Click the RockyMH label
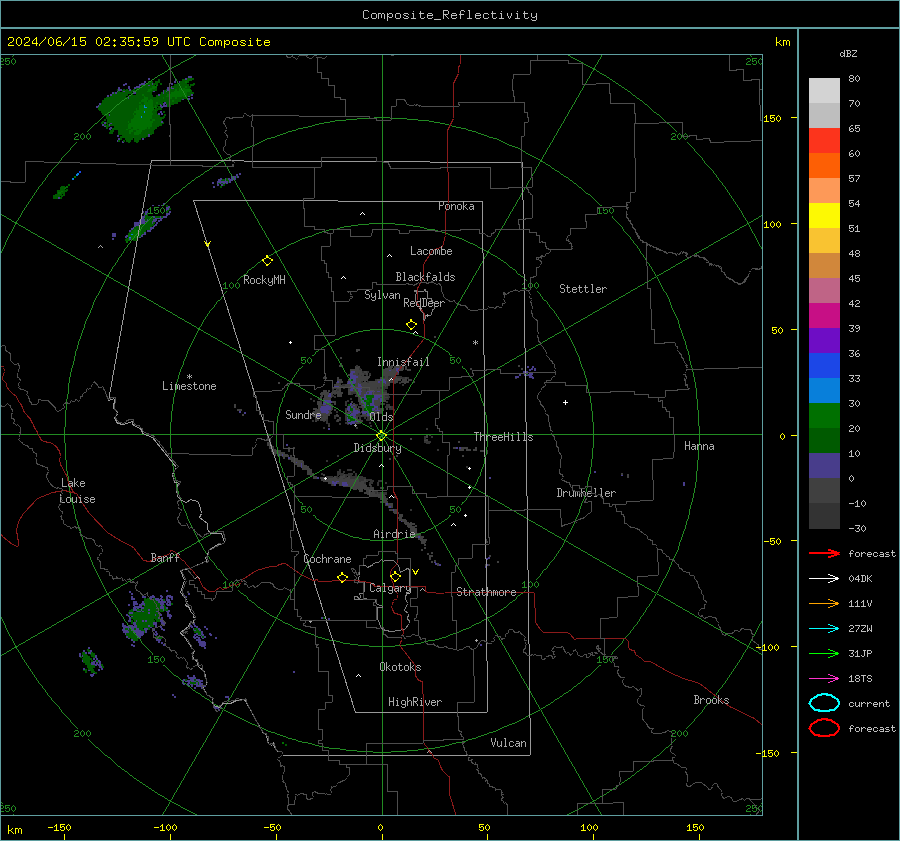 click(264, 280)
